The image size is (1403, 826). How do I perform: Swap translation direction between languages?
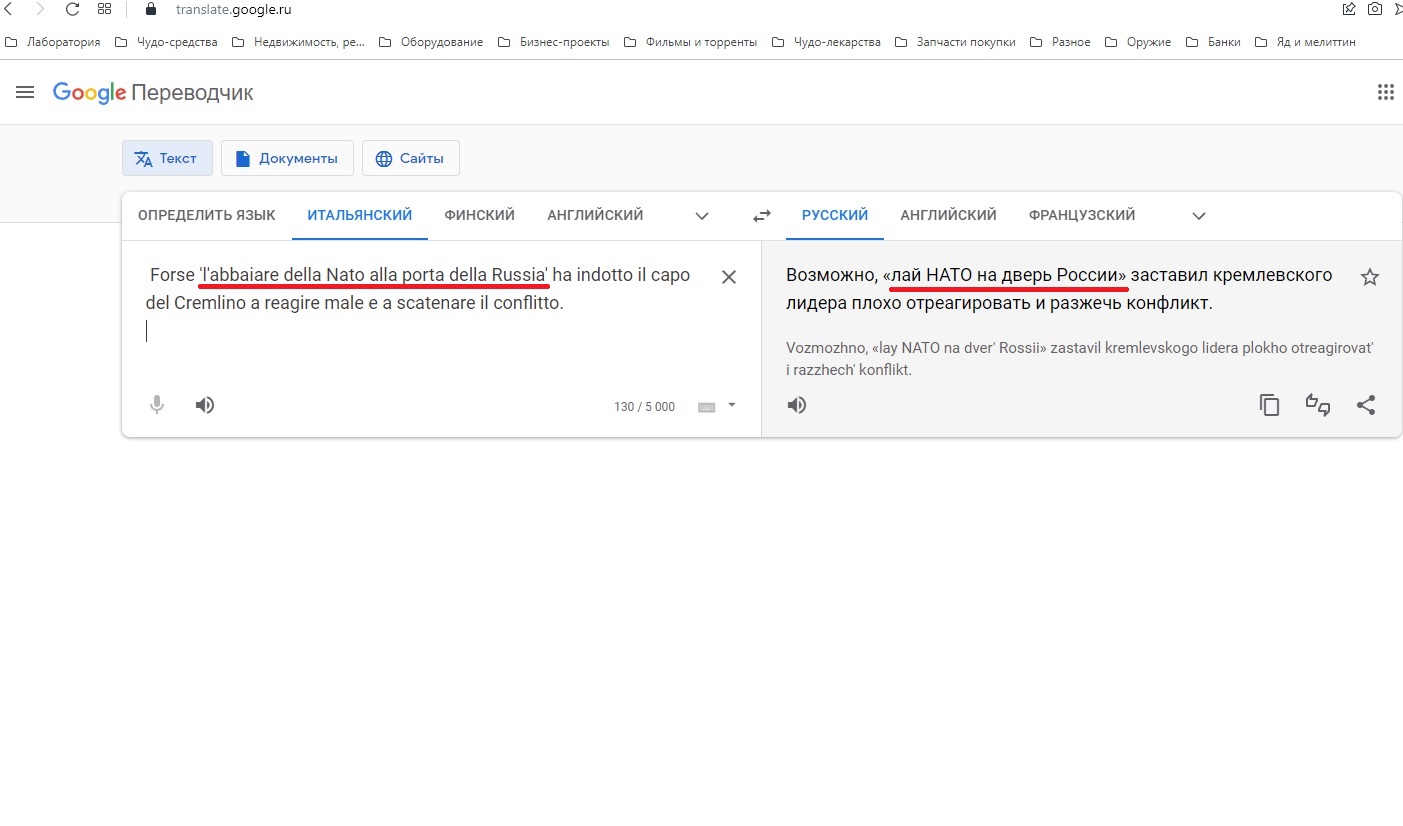coord(761,215)
